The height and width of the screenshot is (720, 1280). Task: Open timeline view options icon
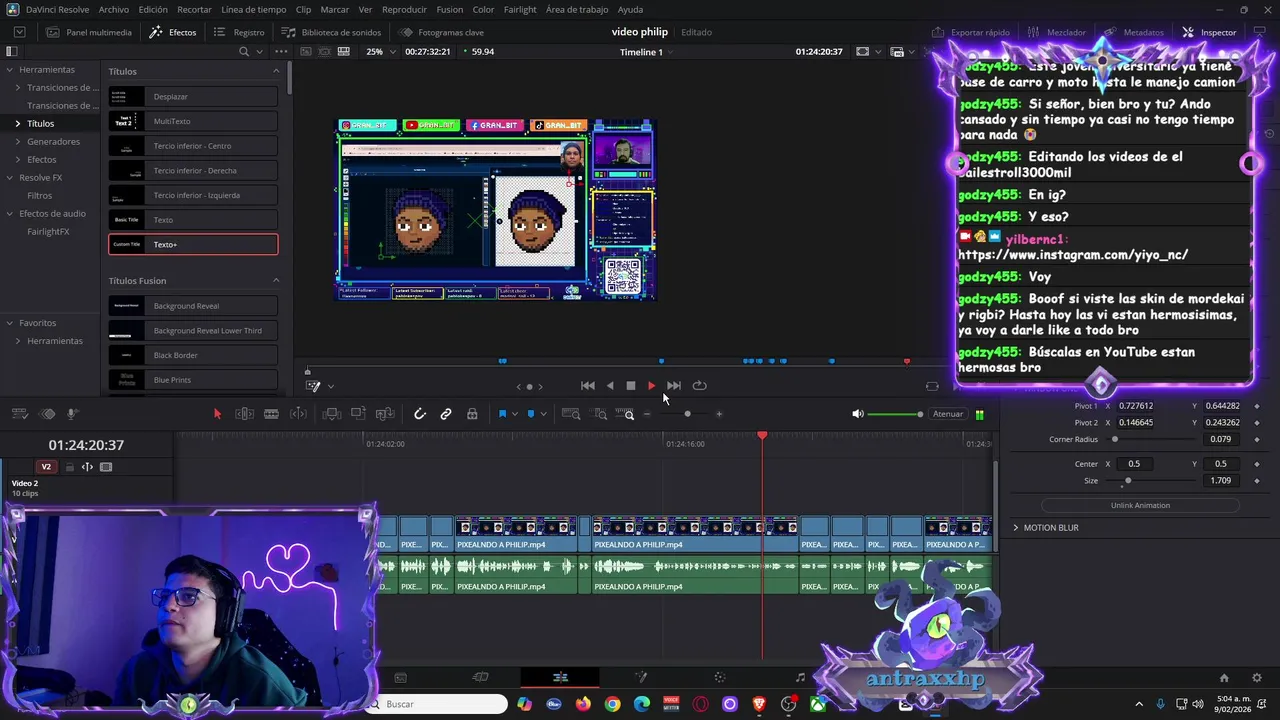pyautogui.click(x=19, y=414)
